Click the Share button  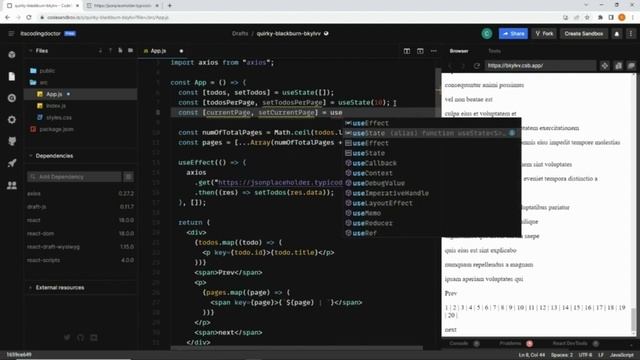point(513,34)
